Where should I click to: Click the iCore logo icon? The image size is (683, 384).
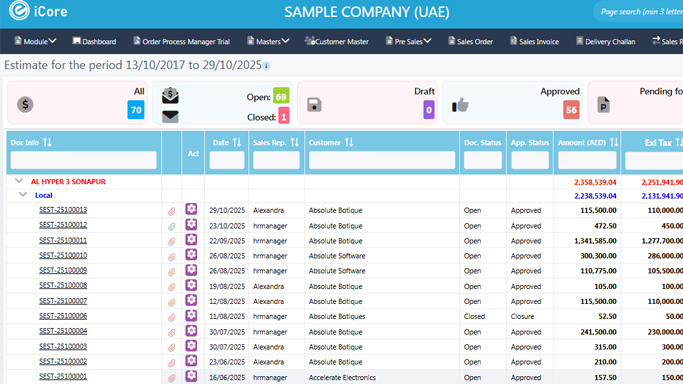(19, 10)
